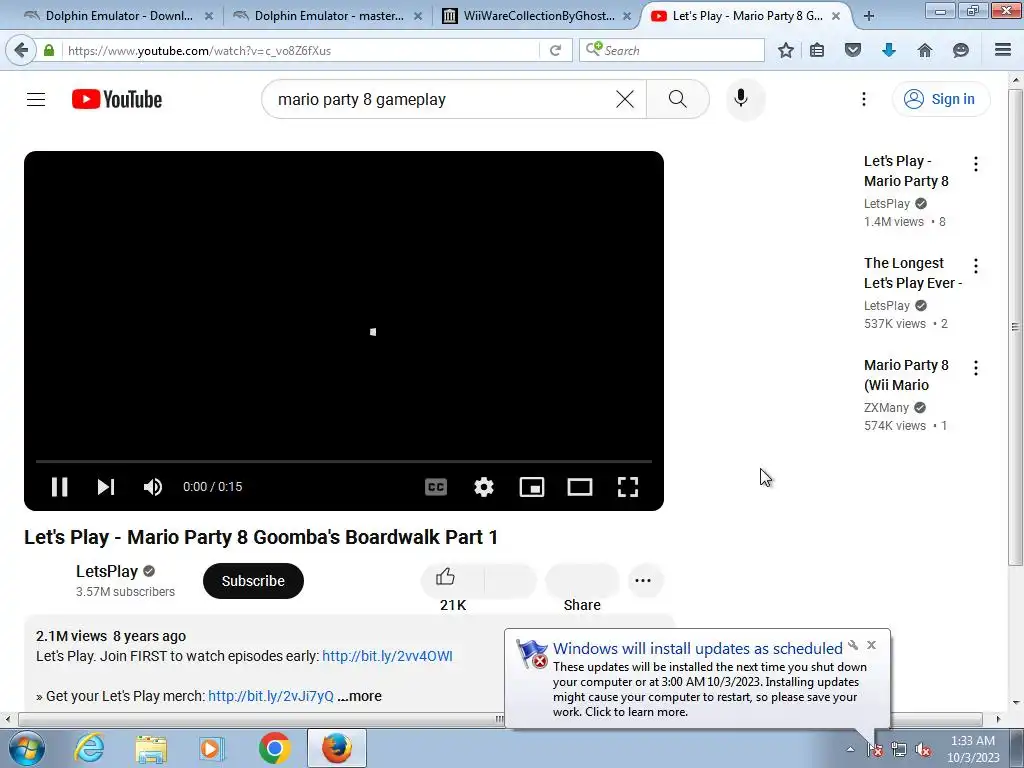Open the Firefox hamburger menu
The height and width of the screenshot is (768, 1024).
1003,50
